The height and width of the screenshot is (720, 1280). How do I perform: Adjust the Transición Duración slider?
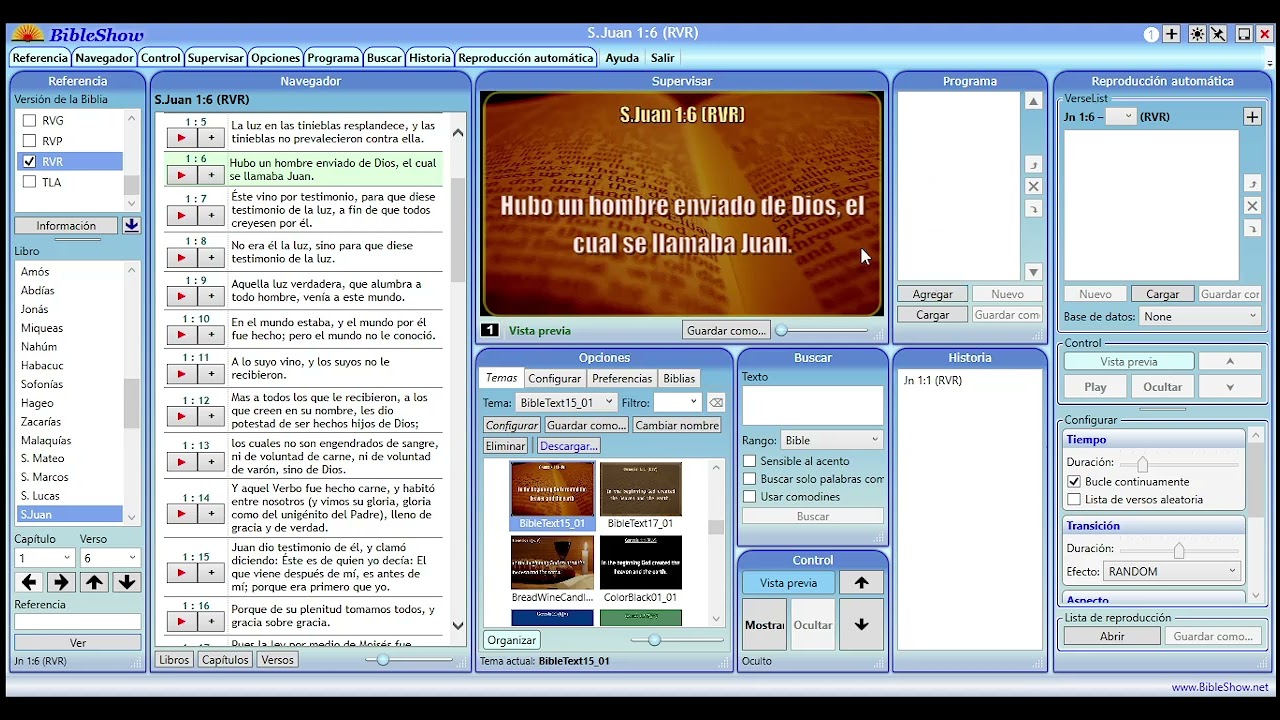pyautogui.click(x=1178, y=551)
